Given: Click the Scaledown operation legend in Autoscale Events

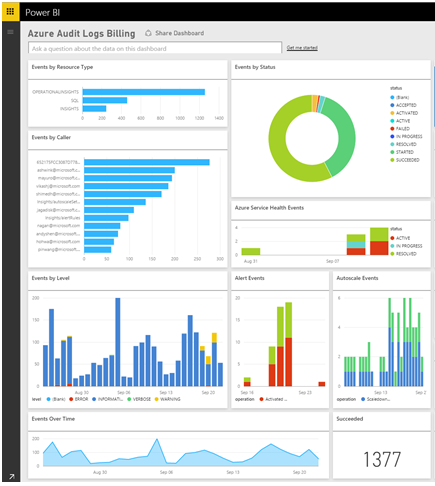Looking at the screenshot, I should 375,399.
